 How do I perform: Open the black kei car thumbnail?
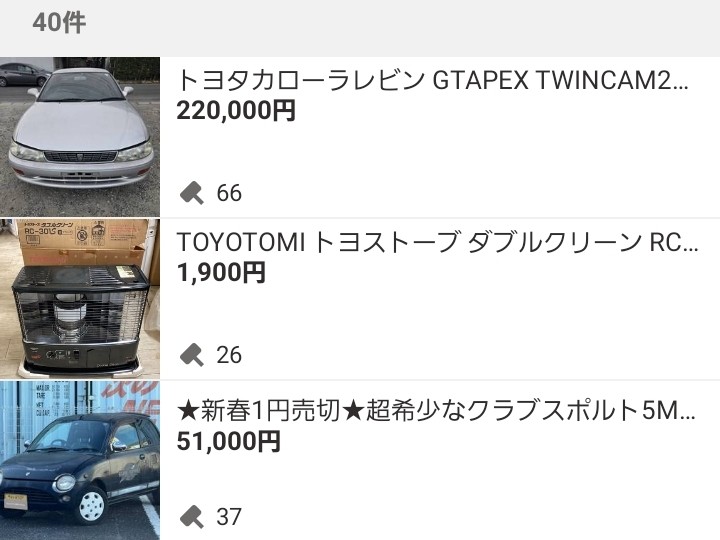click(80, 461)
